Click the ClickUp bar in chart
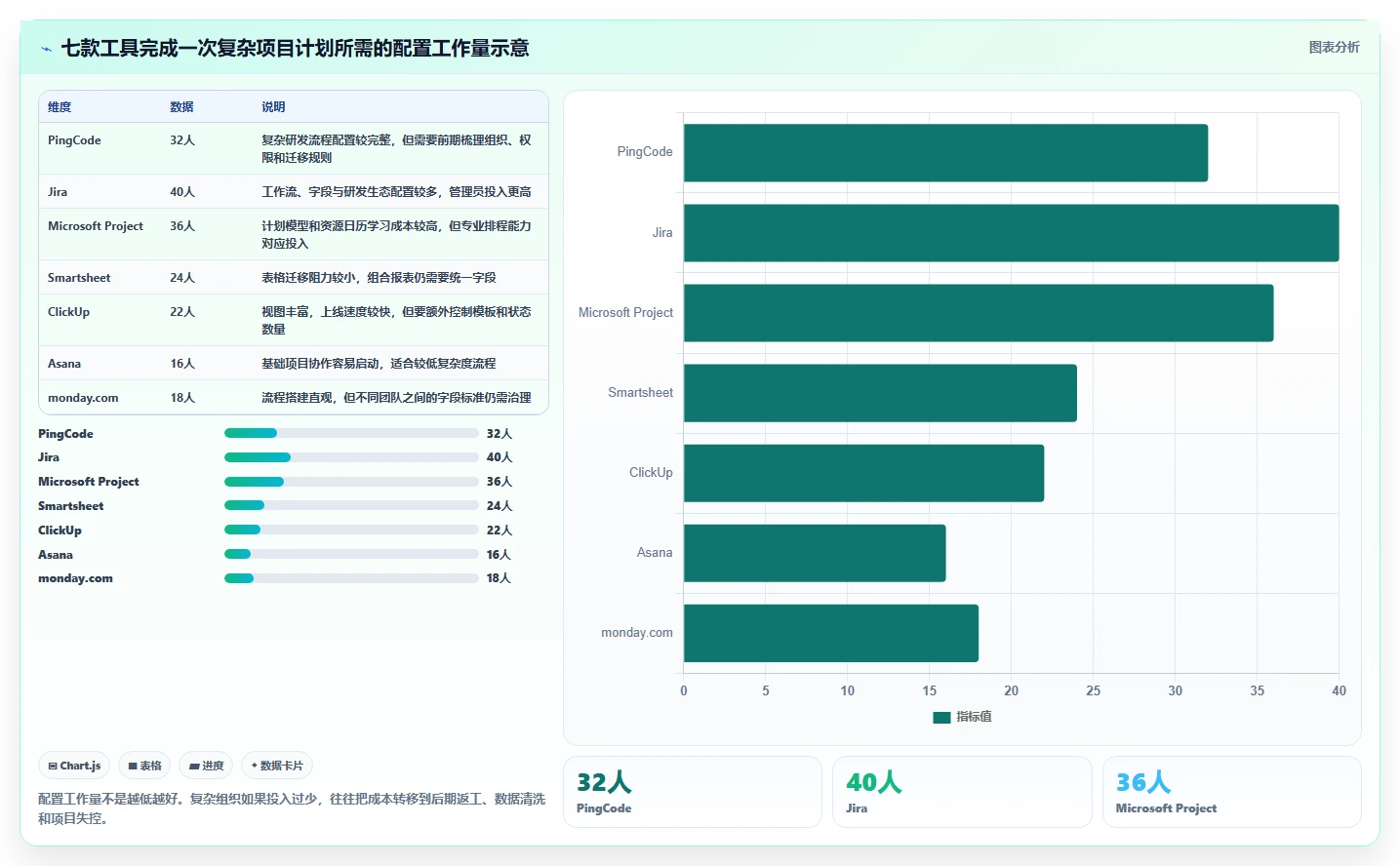 tap(863, 473)
